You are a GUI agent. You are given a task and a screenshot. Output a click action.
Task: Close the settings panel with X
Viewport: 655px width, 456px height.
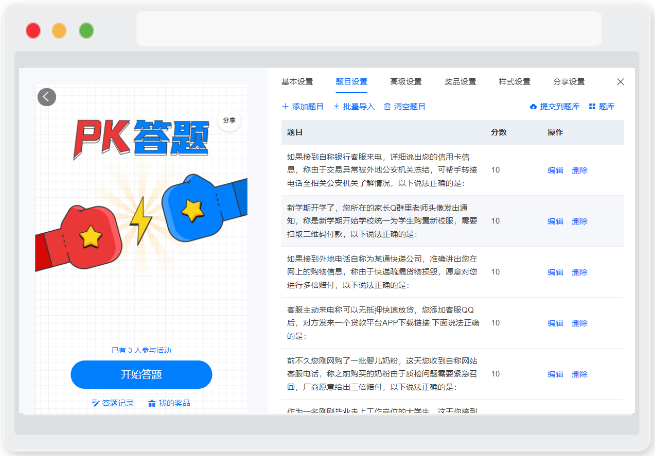pos(620,82)
